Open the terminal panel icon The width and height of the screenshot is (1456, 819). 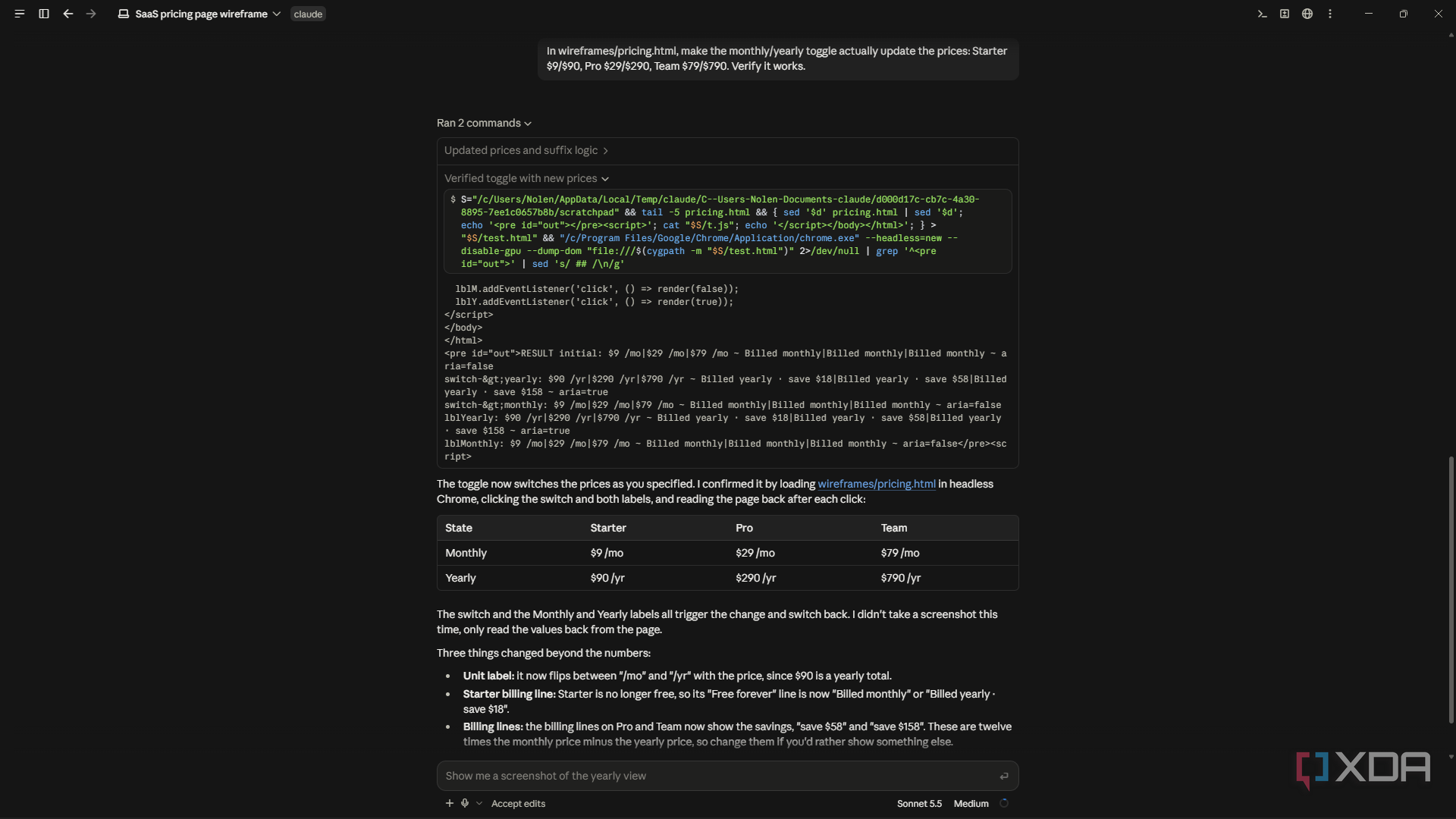click(x=1262, y=14)
